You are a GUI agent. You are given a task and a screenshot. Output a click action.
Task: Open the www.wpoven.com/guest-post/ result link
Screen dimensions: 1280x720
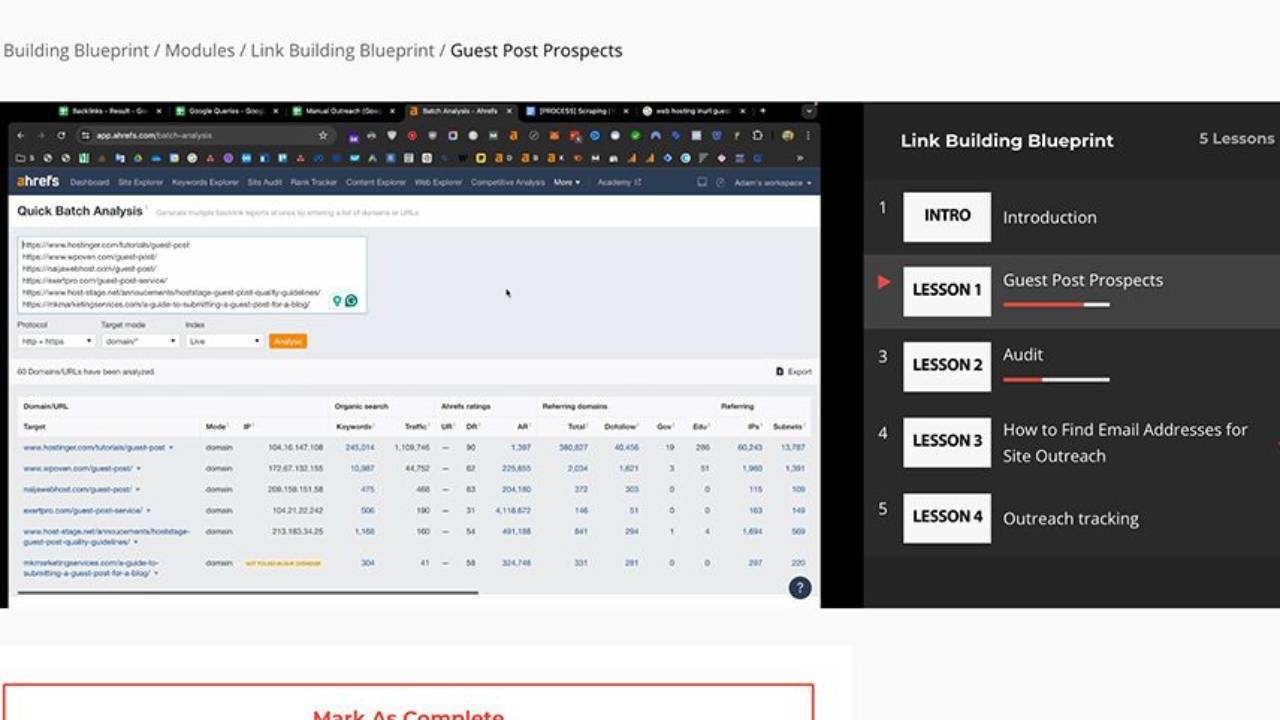point(78,468)
